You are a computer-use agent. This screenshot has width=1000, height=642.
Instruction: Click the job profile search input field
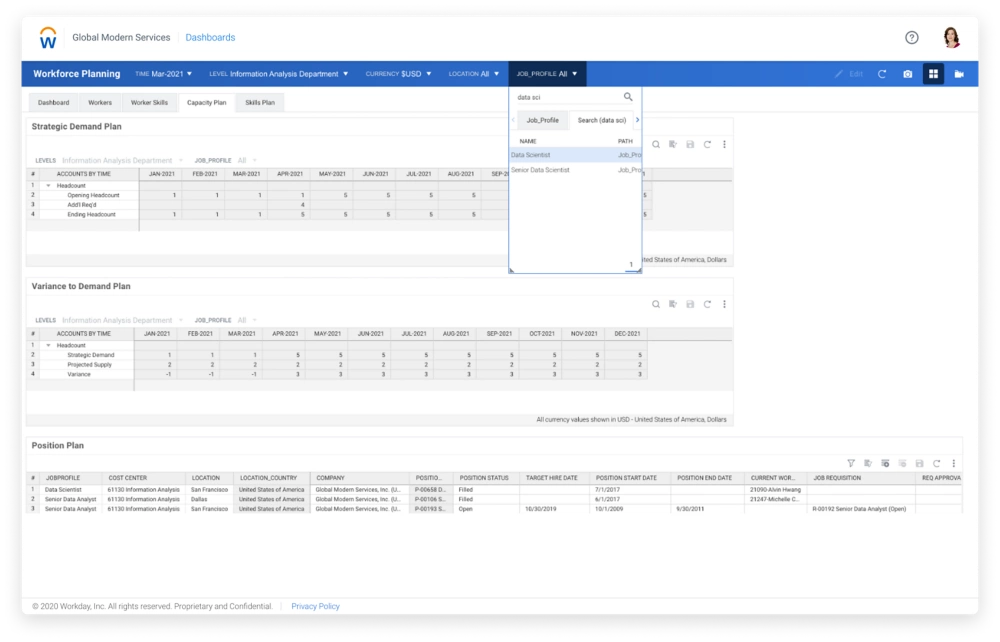click(x=565, y=97)
